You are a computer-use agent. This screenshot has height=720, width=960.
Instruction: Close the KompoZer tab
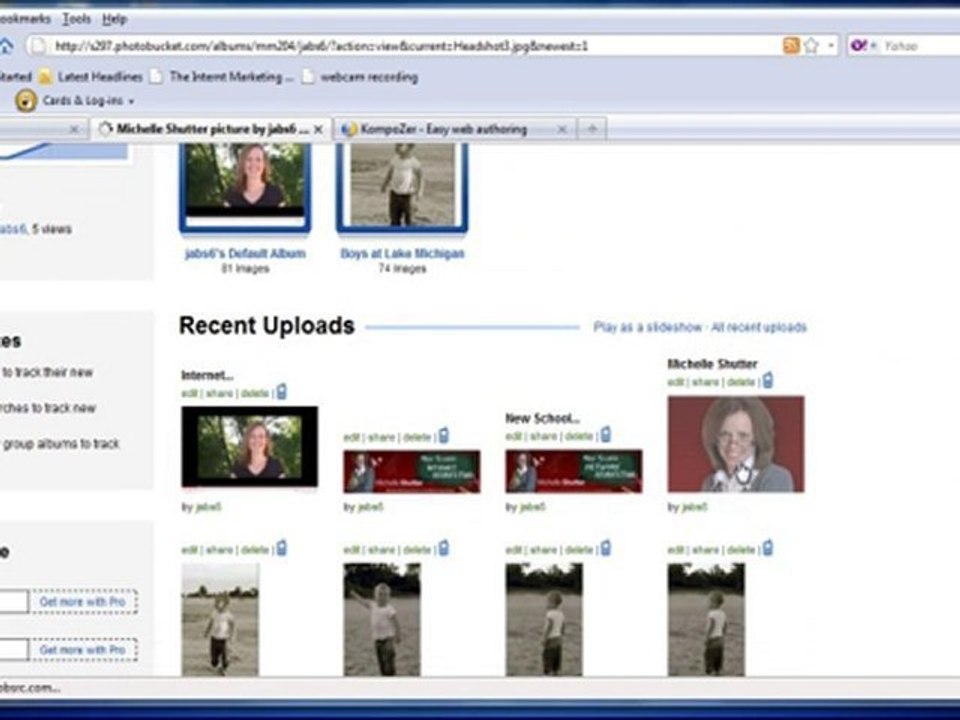[x=561, y=129]
